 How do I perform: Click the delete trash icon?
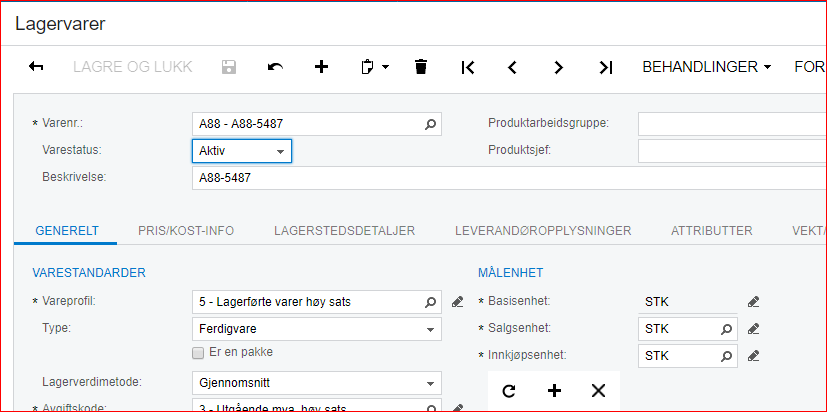(x=421, y=67)
